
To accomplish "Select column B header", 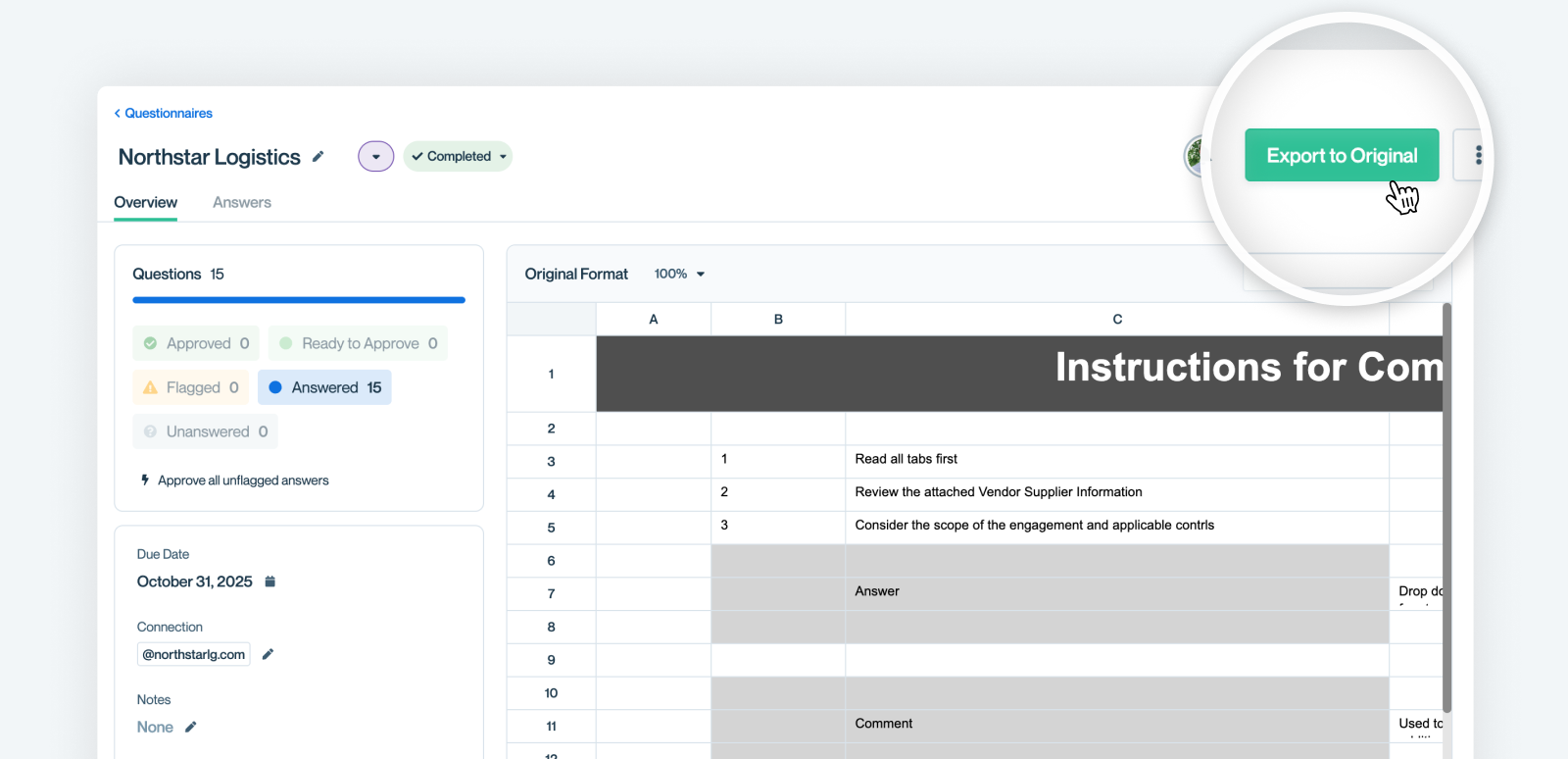I will click(778, 320).
